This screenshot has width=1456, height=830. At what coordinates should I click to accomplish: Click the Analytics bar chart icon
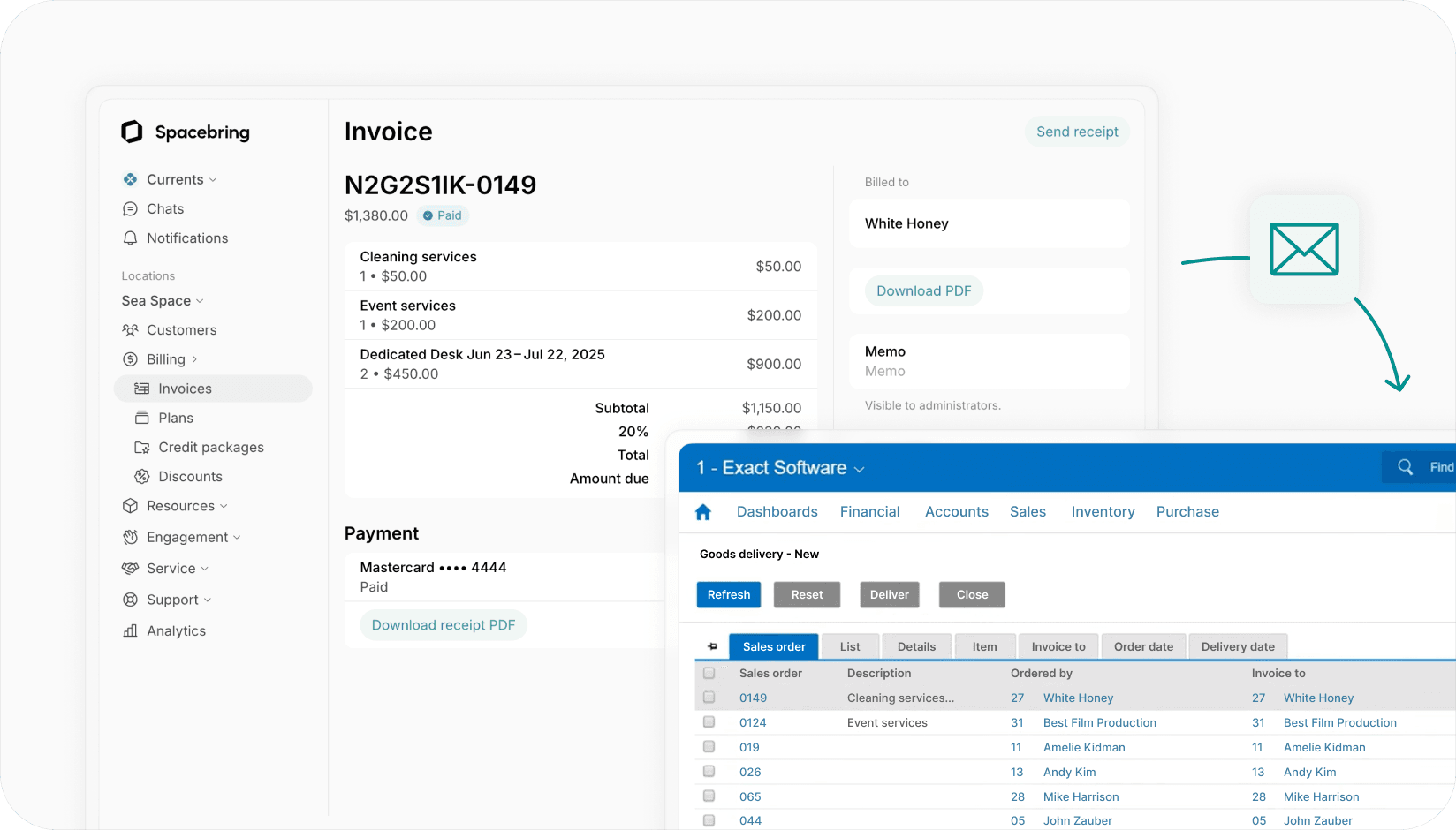tap(130, 631)
